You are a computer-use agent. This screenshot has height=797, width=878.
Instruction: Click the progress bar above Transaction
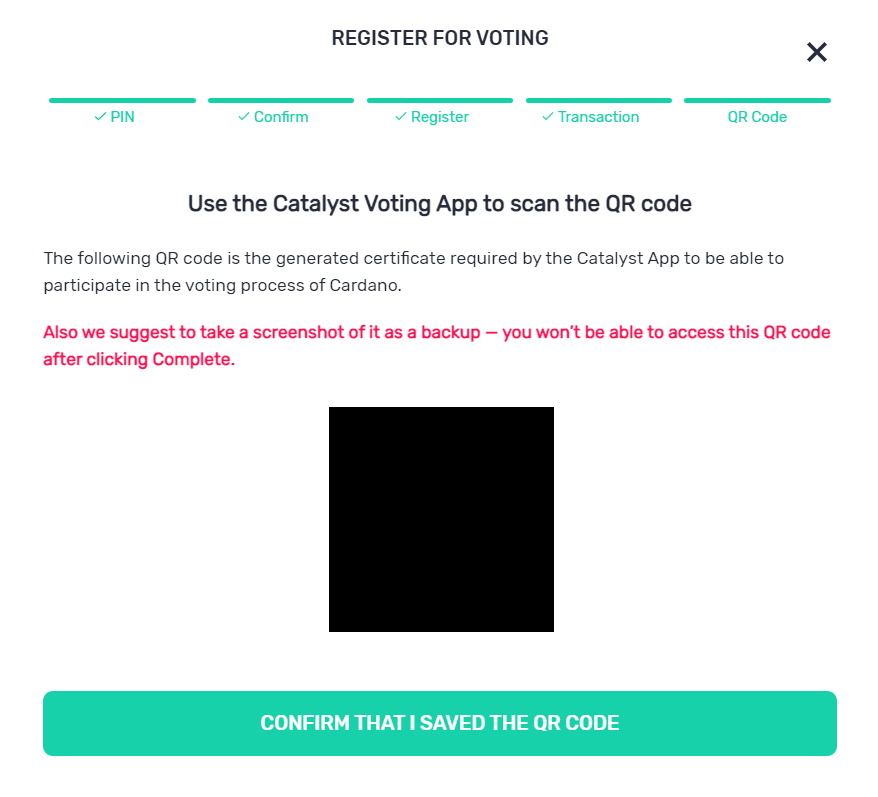[598, 100]
